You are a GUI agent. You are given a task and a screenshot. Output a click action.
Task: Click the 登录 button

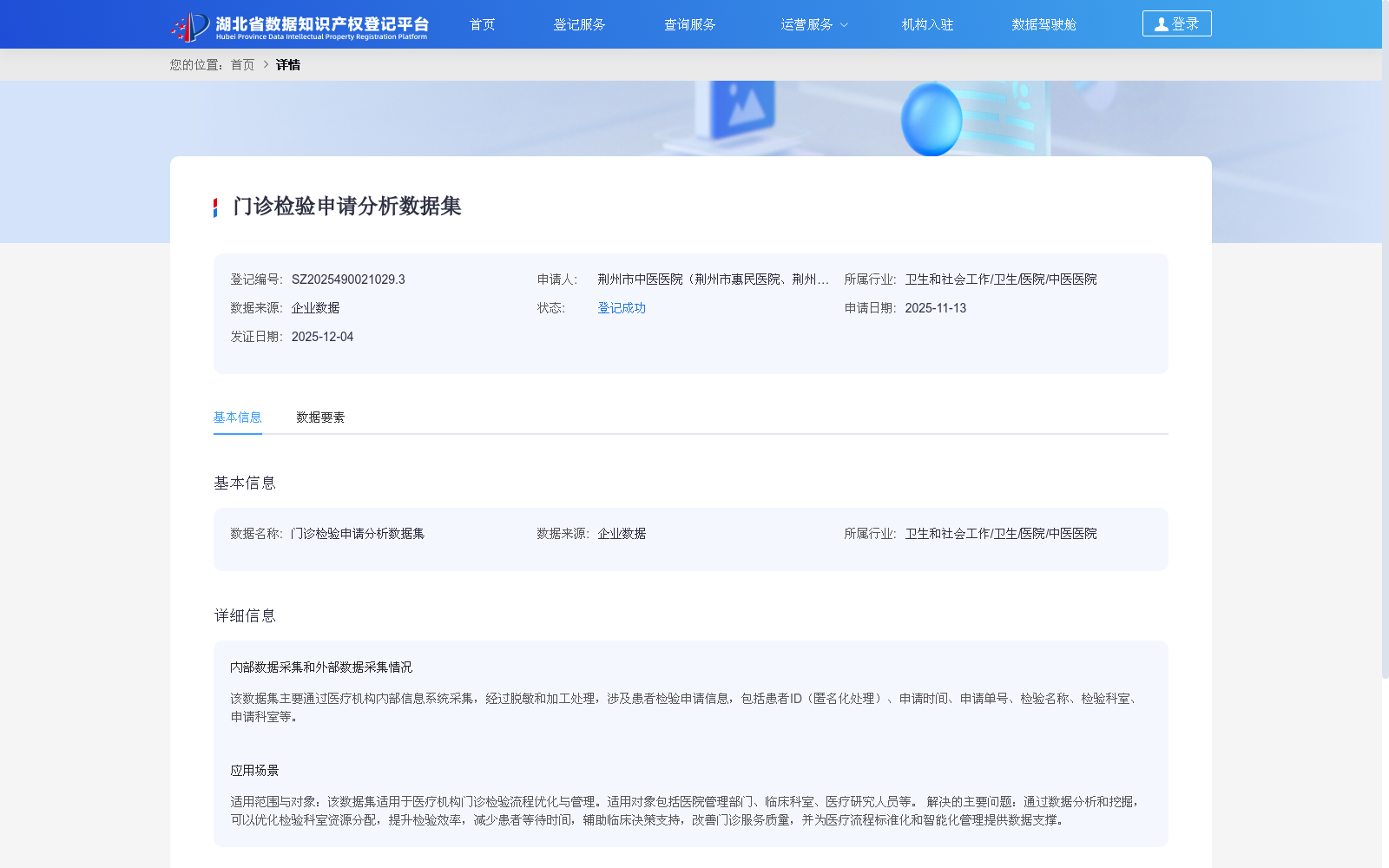click(1176, 23)
